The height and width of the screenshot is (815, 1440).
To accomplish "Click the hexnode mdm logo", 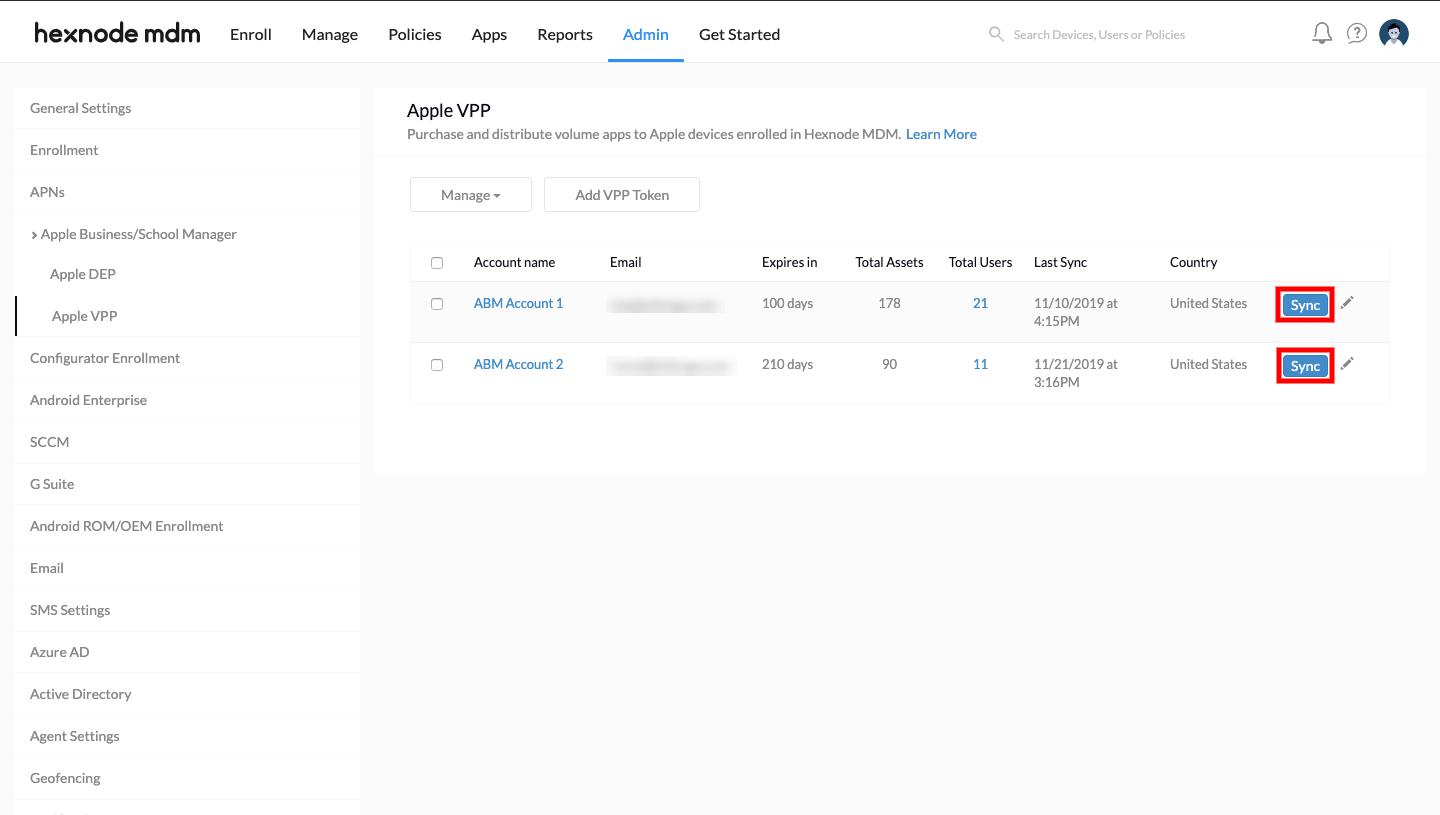I will click(117, 34).
